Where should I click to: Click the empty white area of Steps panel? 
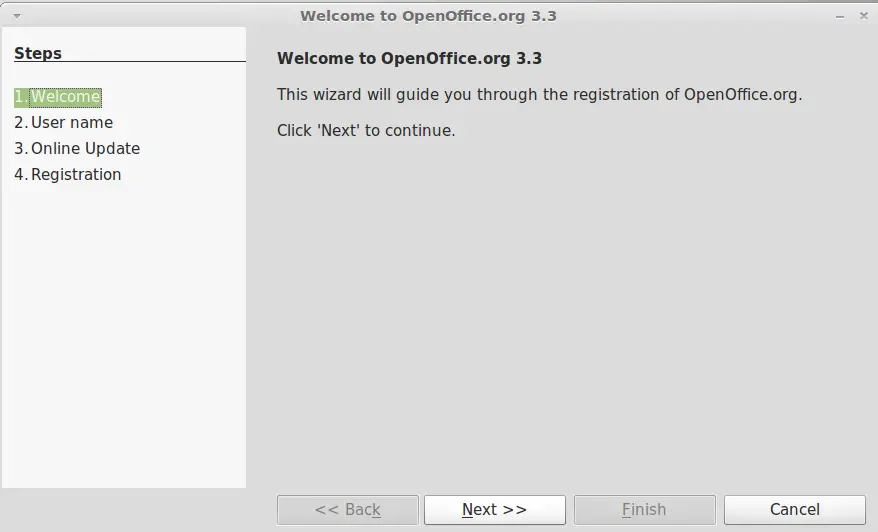[124, 336]
